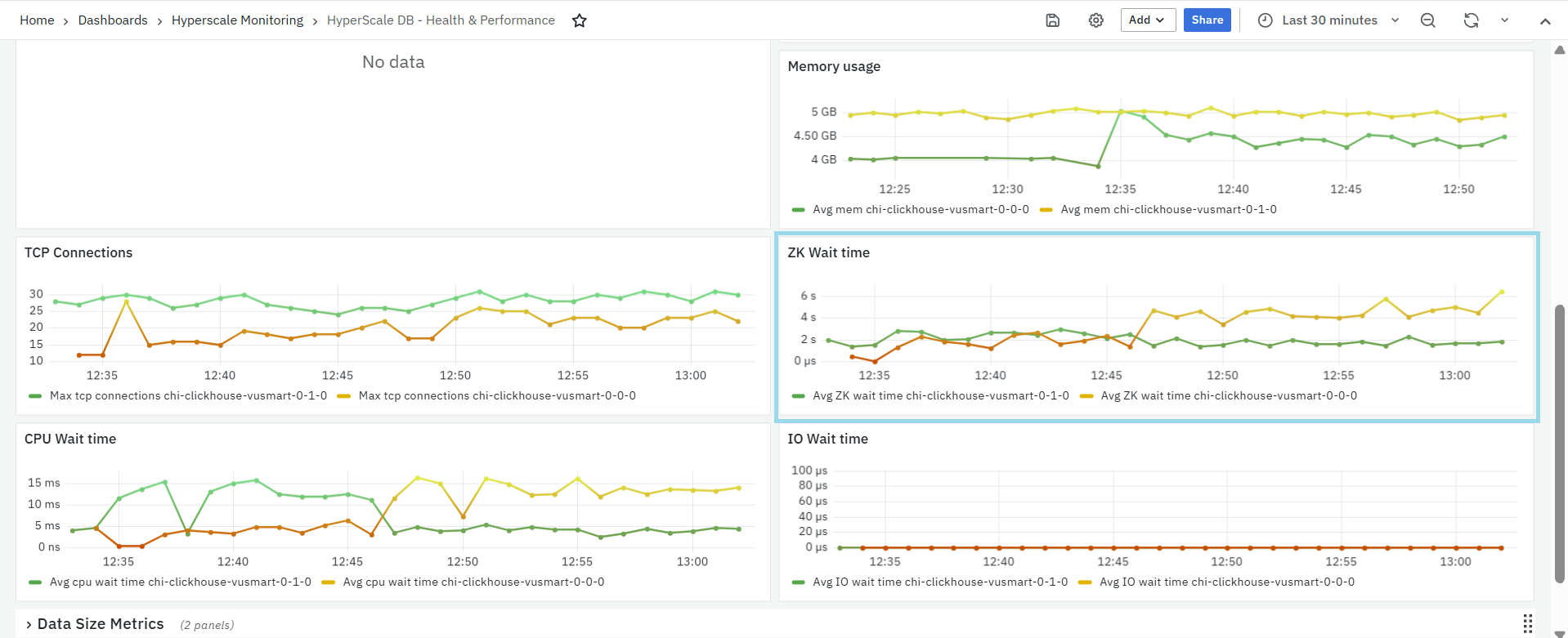Click the zoom out time range icon
Screen dimensions: 1568x638
[1427, 20]
